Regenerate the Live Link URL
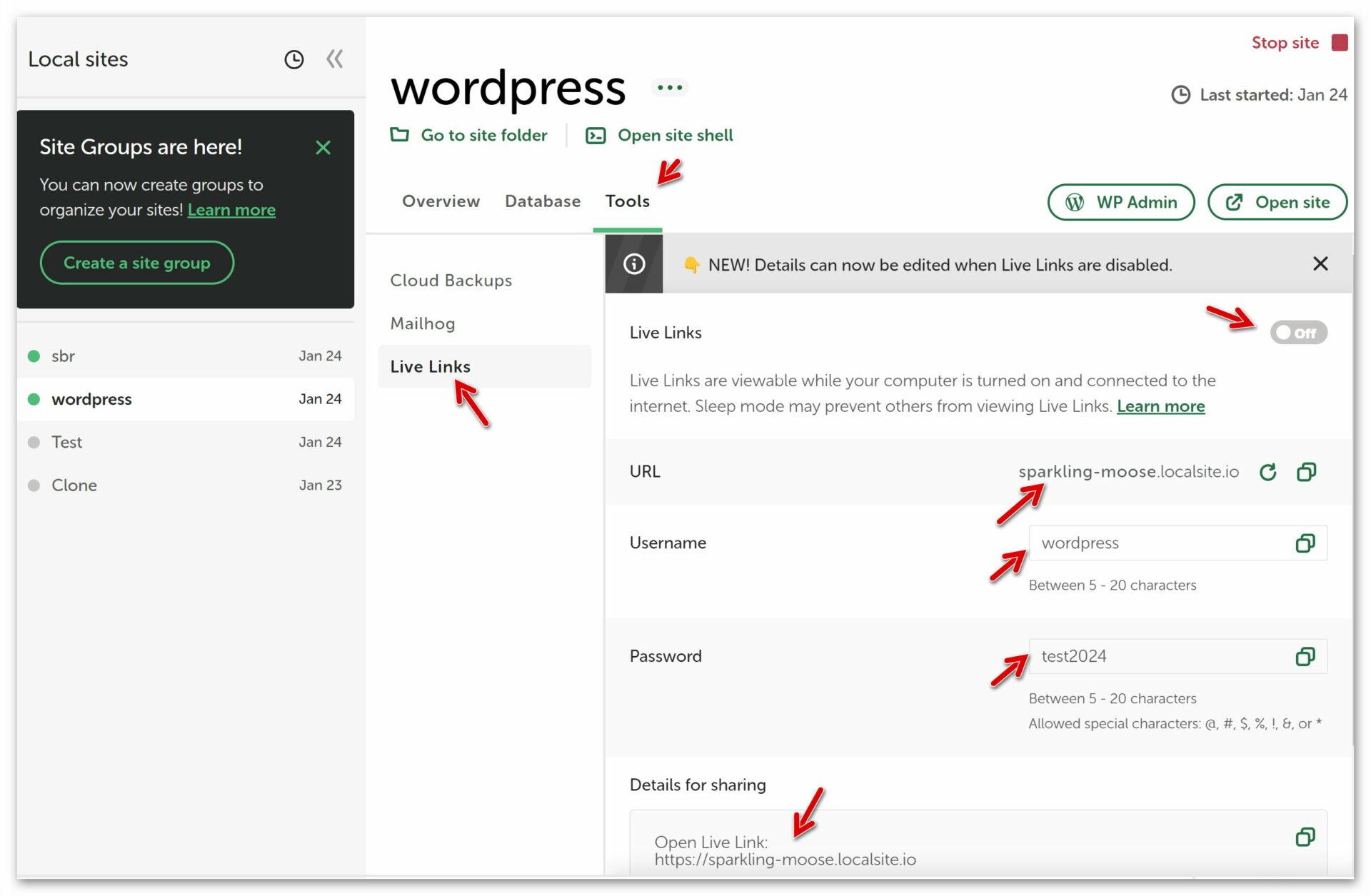 [1267, 472]
